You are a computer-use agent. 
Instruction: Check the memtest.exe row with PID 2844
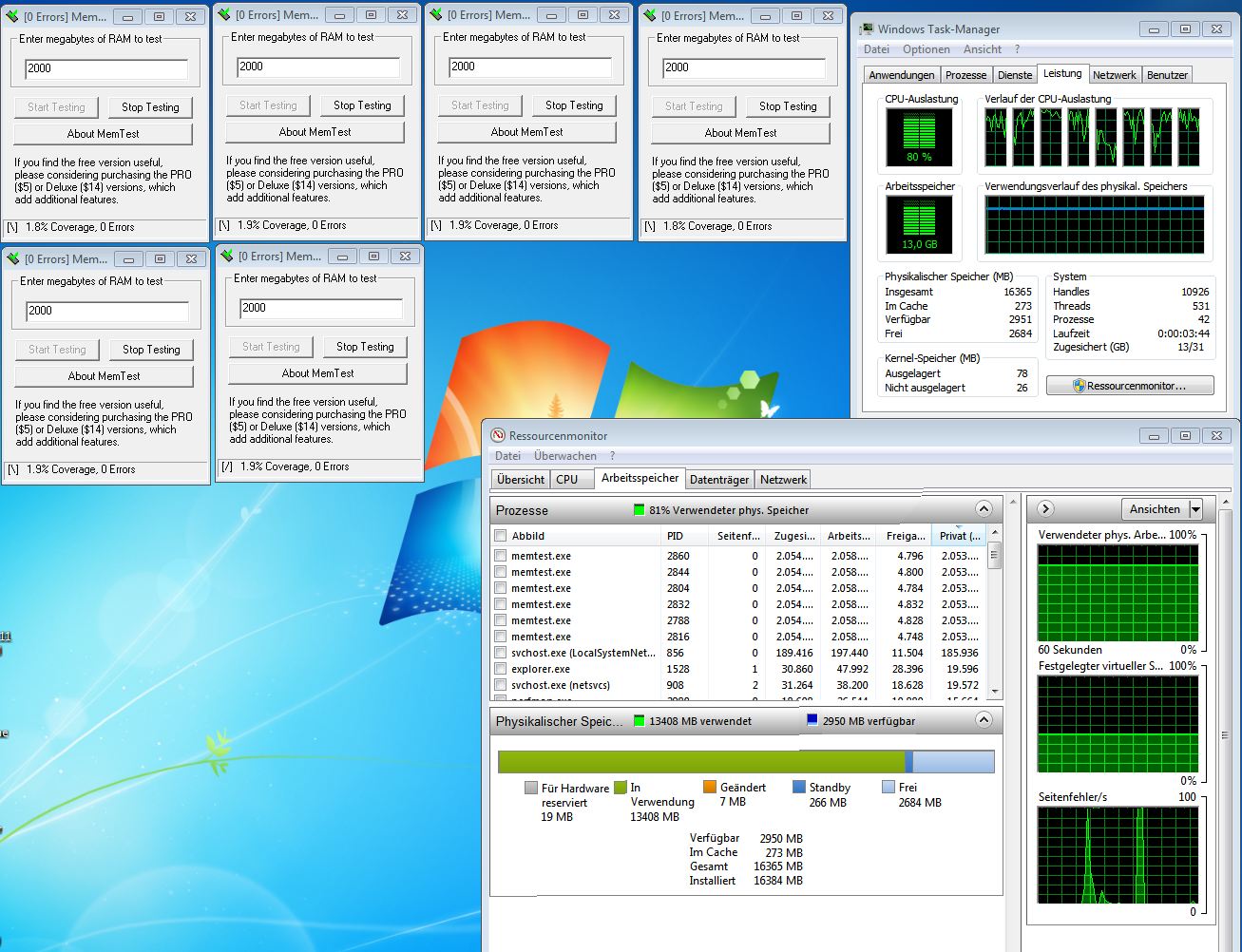[x=501, y=572]
